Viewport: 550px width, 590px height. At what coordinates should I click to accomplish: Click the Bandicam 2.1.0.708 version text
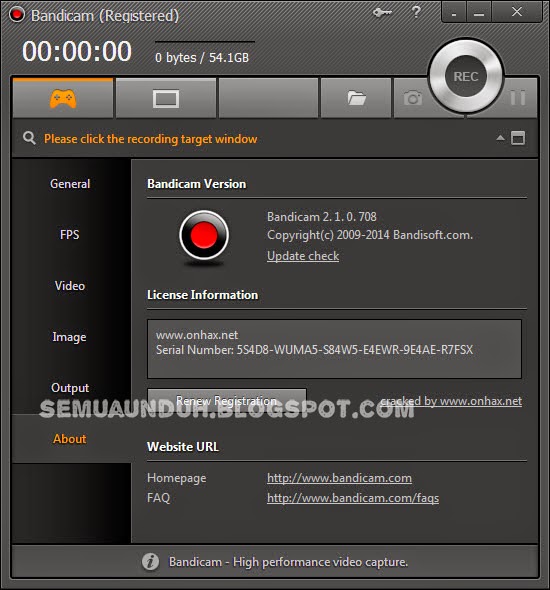[322, 217]
